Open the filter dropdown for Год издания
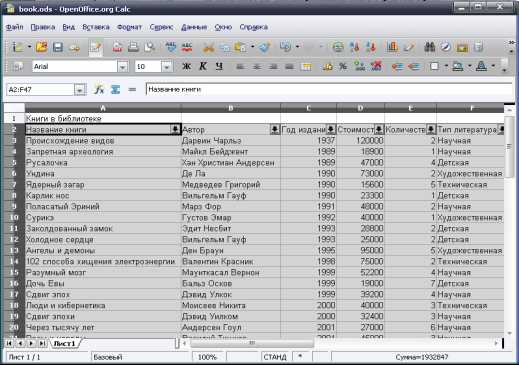The width and height of the screenshot is (519, 365). [330, 129]
